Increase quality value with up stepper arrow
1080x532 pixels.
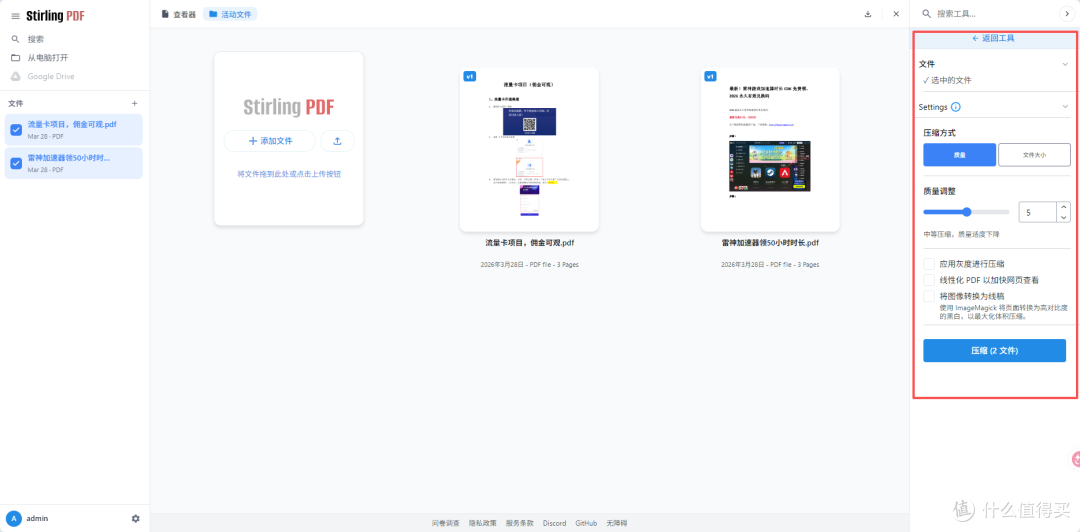[1064, 207]
